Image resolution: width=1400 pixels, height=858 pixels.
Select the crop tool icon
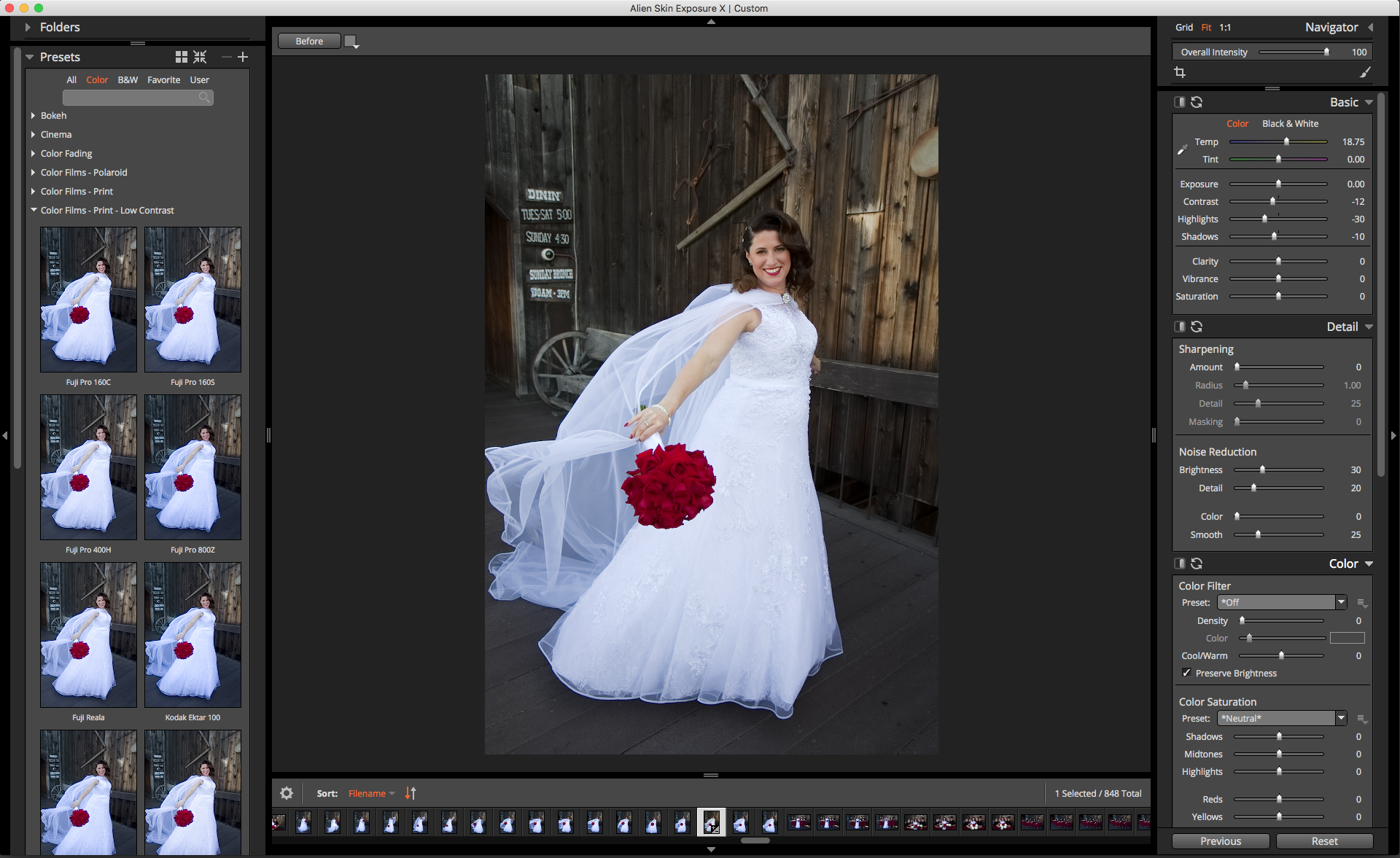(x=1180, y=72)
